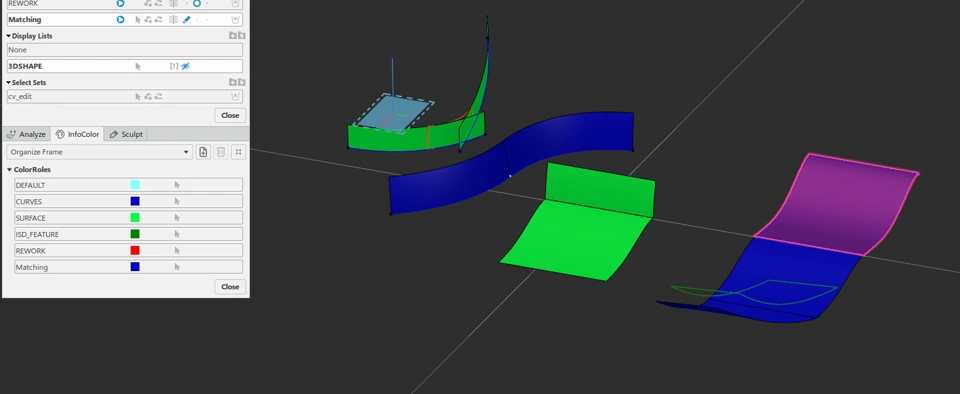Image resolution: width=960 pixels, height=394 pixels.
Task: Open the Organize Frame dropdown
Action: [99, 152]
